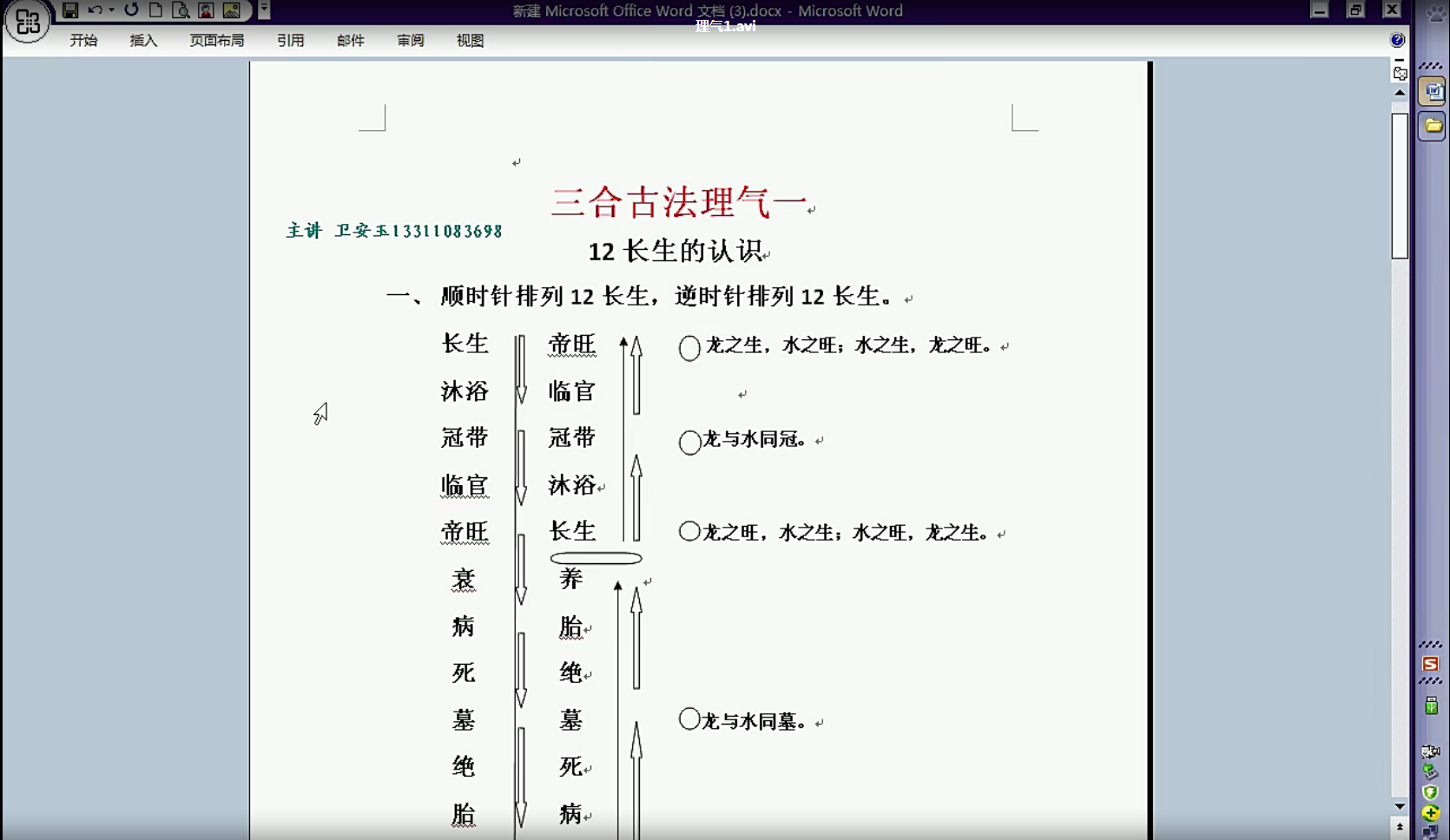Select the 审阅 ribbon tab
Image resolution: width=1450 pixels, height=840 pixels.
coord(409,40)
